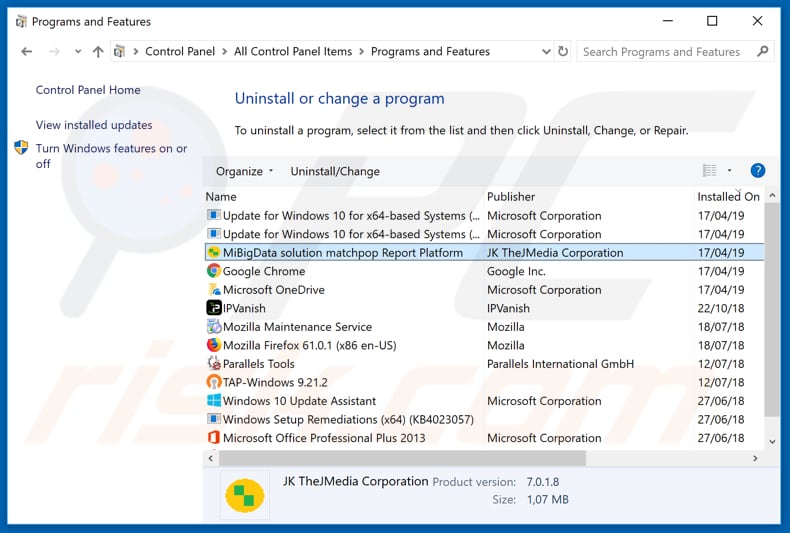Click first Update for Windows 10 icon
Screen dimensions: 790x533
pos(214,215)
